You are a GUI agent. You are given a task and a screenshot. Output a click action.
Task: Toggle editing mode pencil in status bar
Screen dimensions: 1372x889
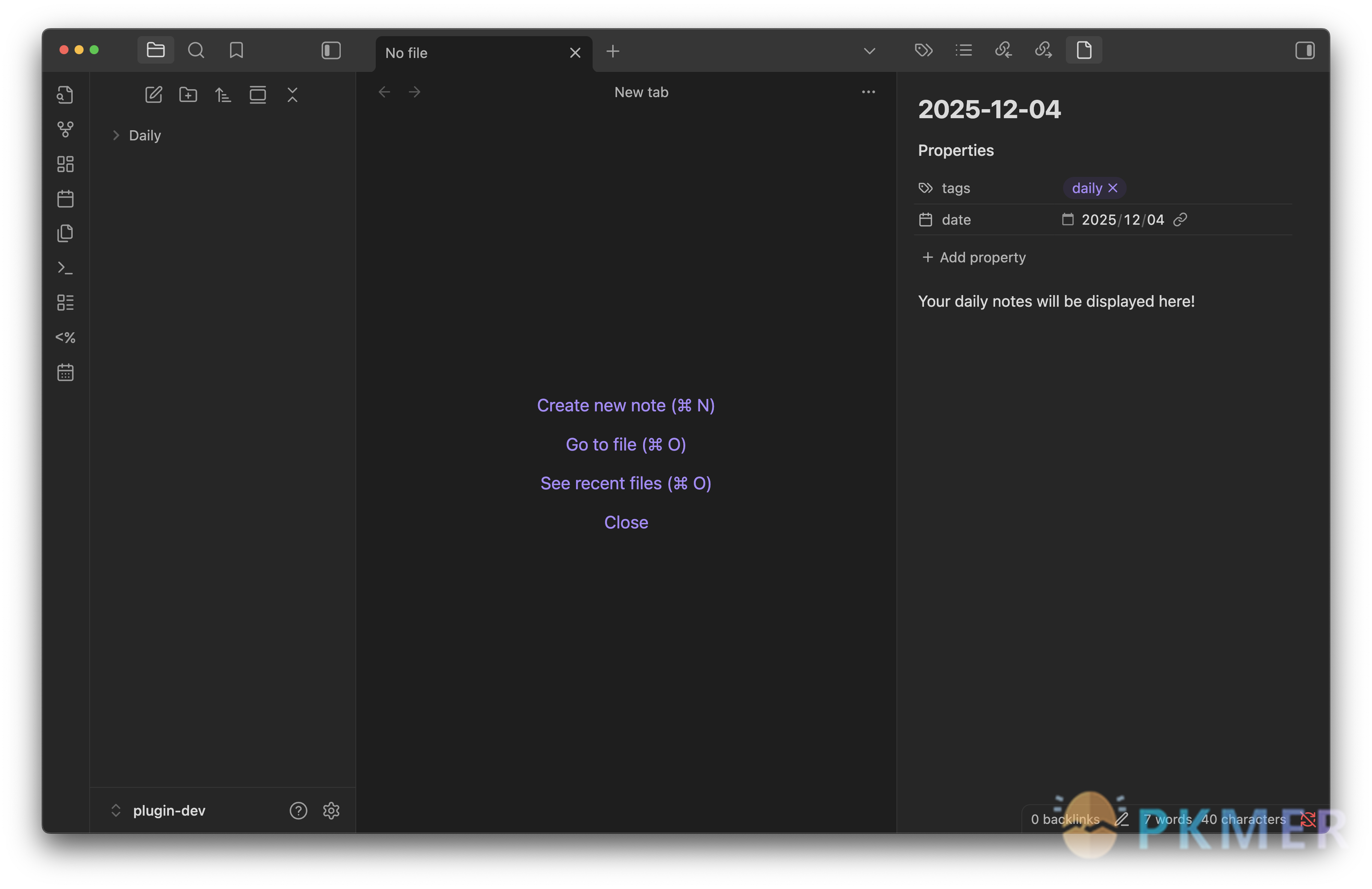click(x=1121, y=819)
